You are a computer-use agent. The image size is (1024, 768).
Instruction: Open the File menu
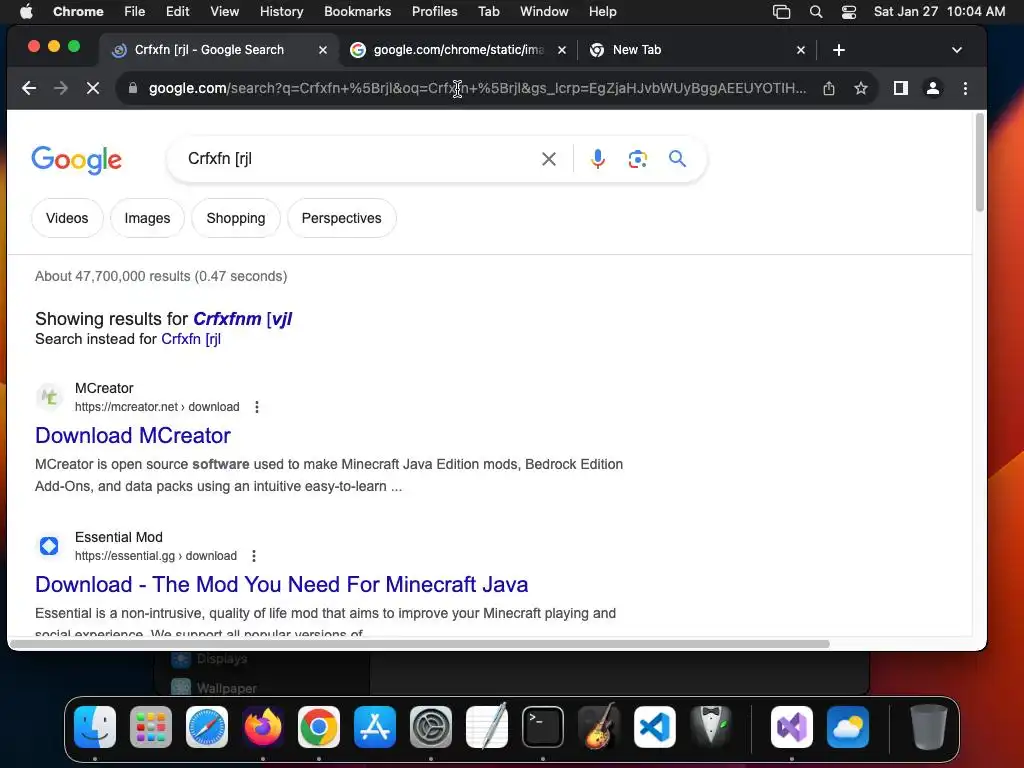click(135, 12)
